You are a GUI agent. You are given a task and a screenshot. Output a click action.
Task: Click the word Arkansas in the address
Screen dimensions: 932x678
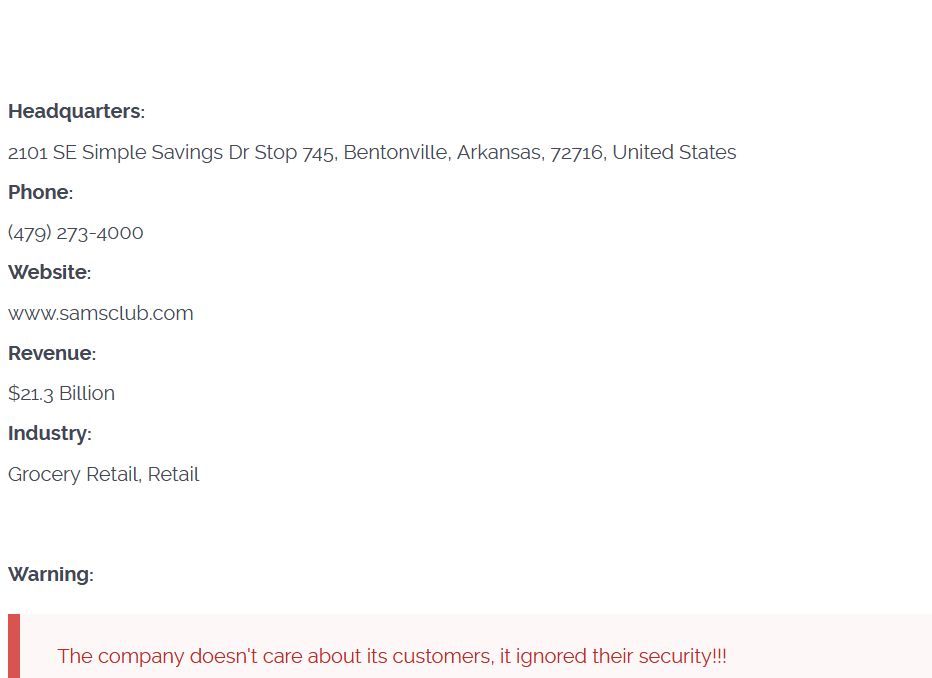tap(500, 152)
